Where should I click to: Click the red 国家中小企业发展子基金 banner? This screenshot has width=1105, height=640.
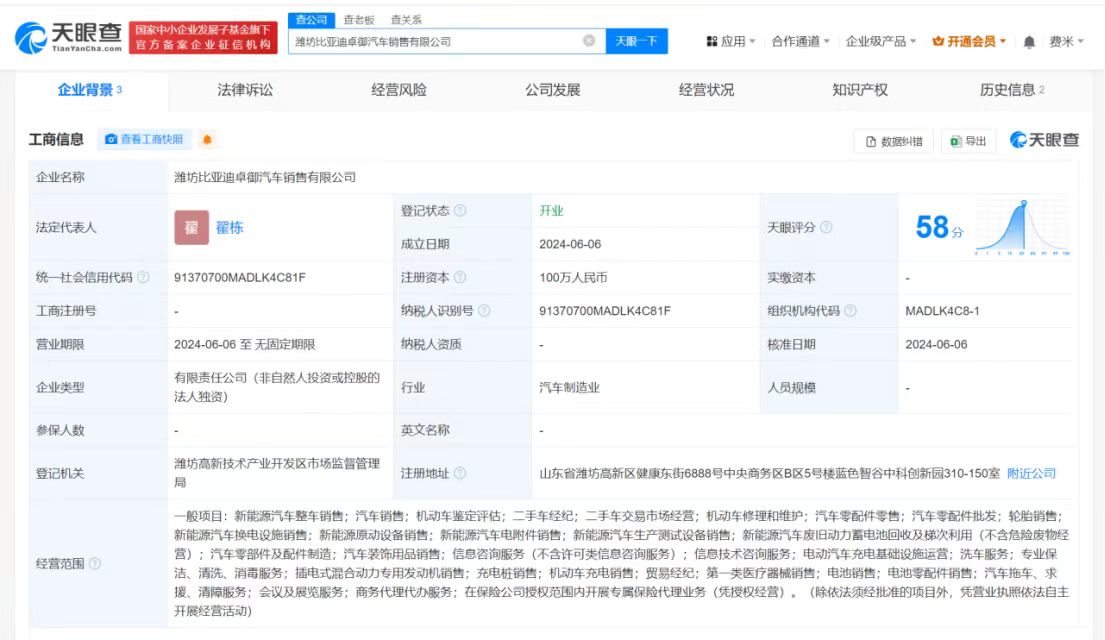pyautogui.click(x=203, y=37)
